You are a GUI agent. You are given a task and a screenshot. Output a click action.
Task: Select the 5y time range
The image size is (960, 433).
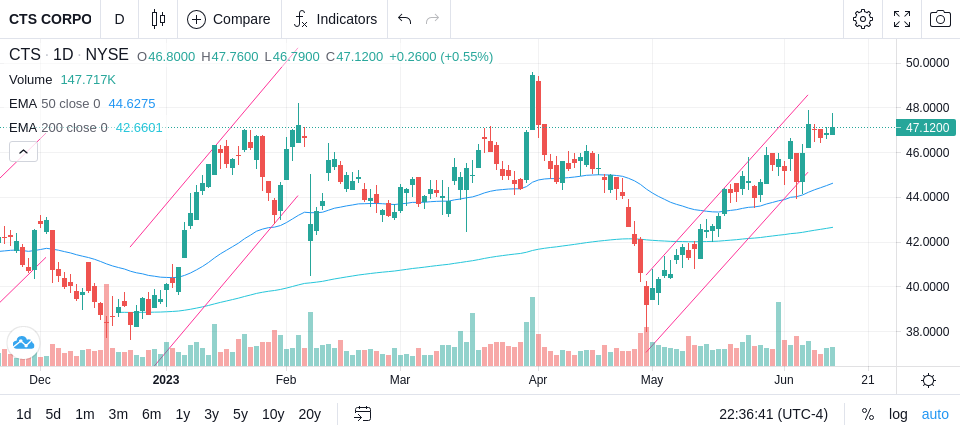pyautogui.click(x=240, y=415)
